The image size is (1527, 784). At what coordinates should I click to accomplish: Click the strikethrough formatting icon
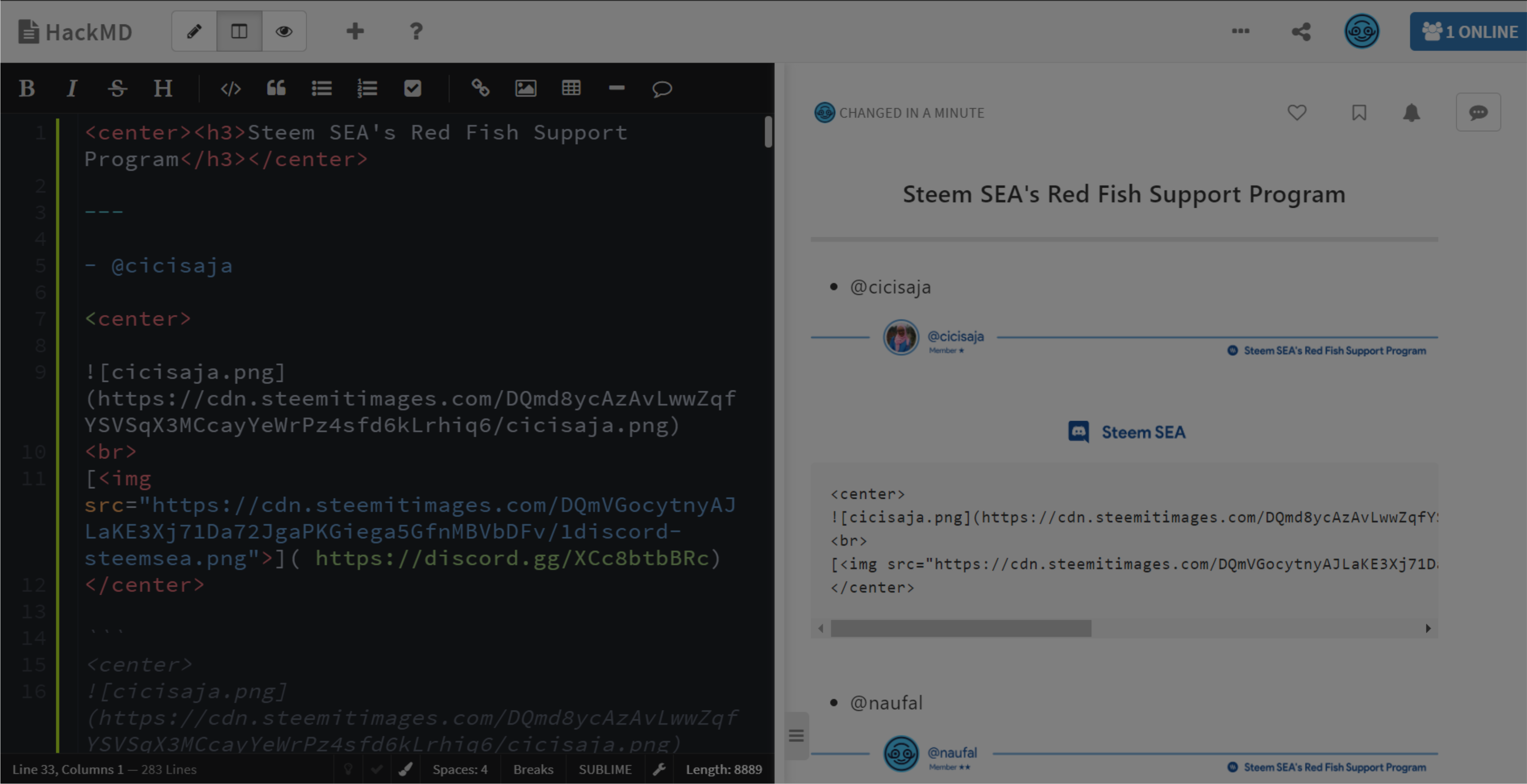tap(117, 88)
